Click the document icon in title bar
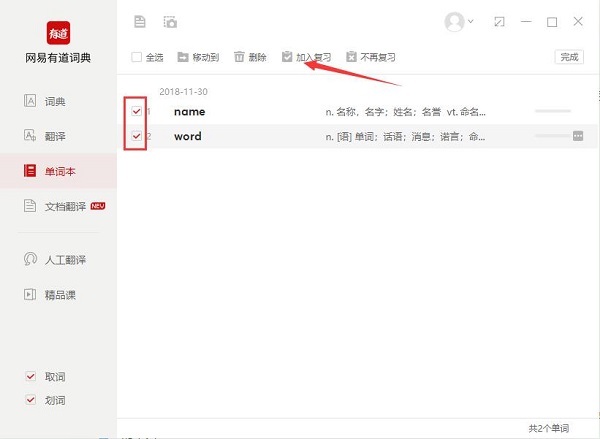Viewport: 600px width, 439px height. click(139, 21)
